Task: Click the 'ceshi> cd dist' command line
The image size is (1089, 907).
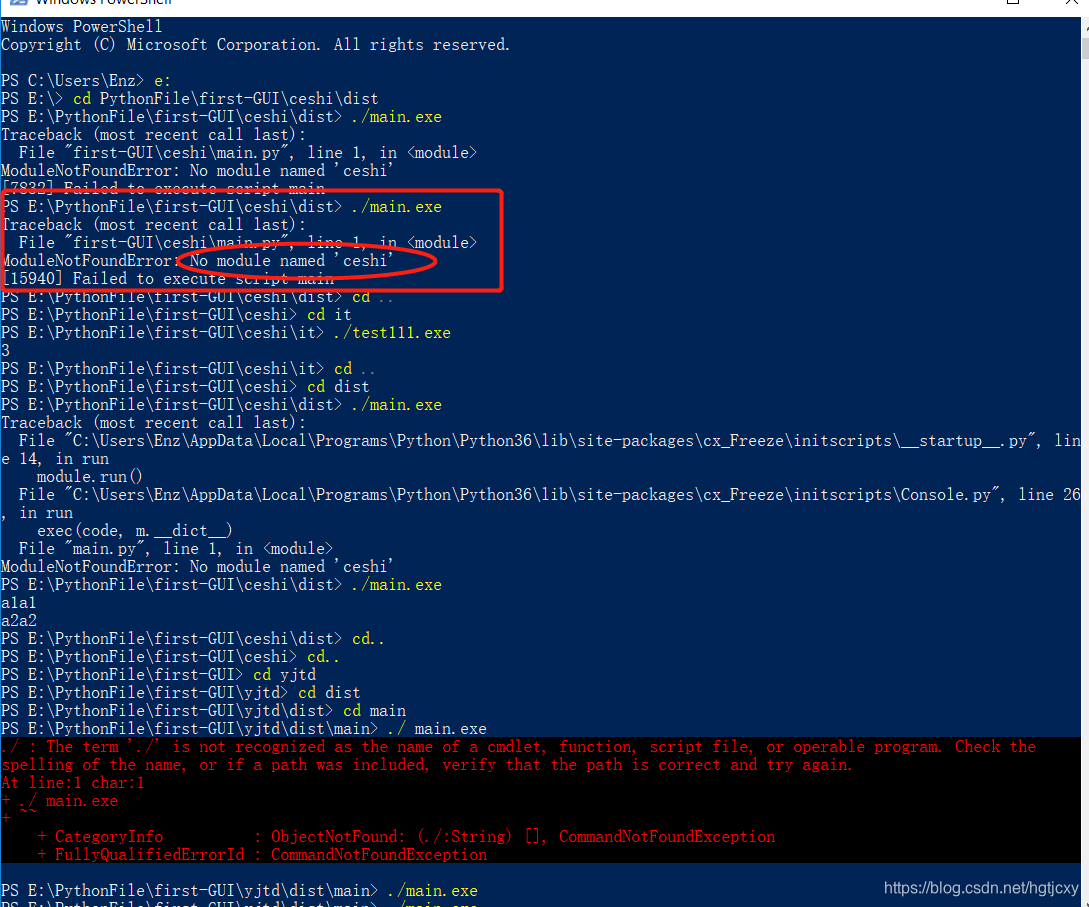Action: click(x=185, y=387)
